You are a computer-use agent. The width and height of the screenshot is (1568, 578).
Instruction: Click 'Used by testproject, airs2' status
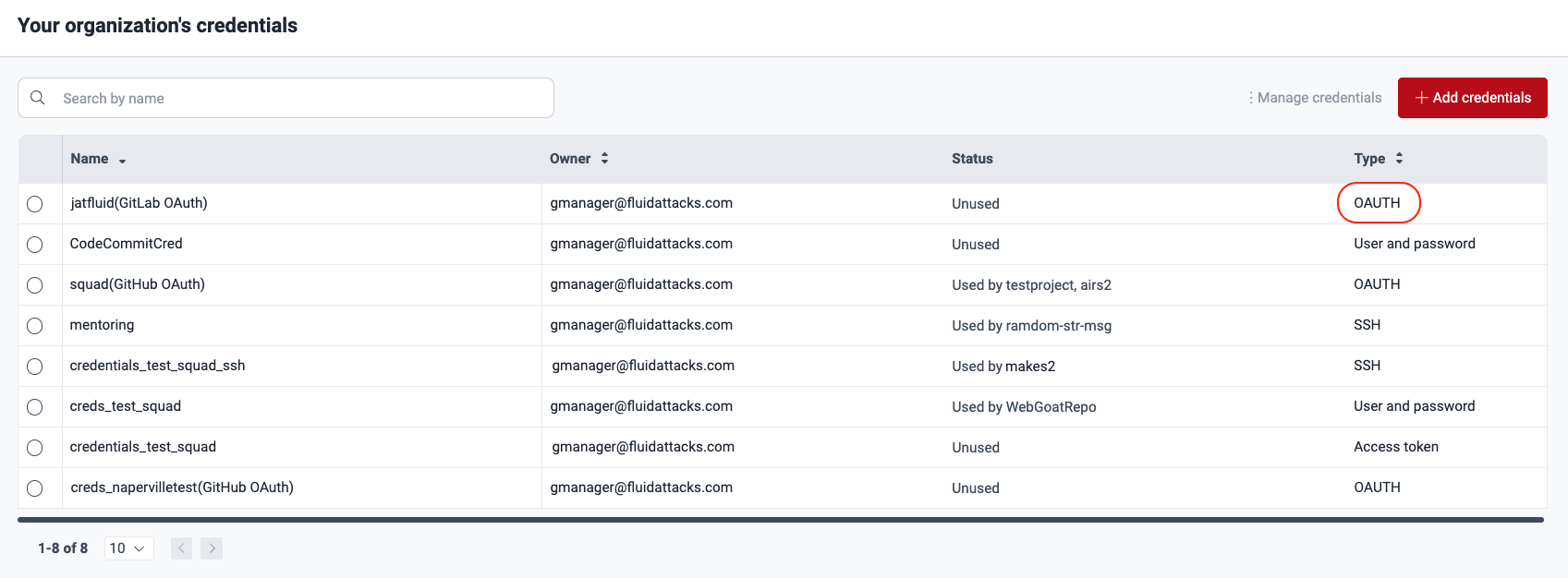tap(1031, 285)
